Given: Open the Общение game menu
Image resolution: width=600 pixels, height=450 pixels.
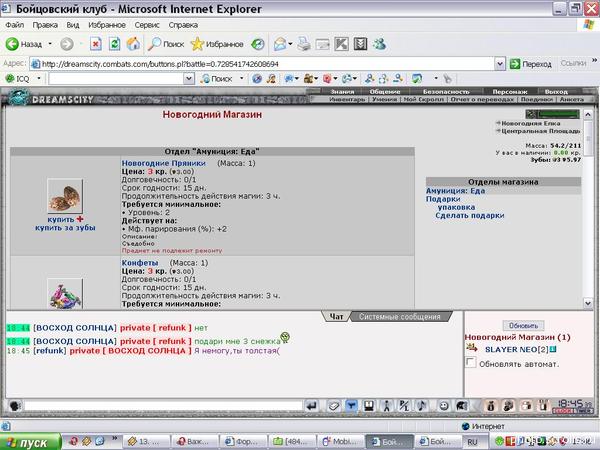Looking at the screenshot, I should [385, 92].
